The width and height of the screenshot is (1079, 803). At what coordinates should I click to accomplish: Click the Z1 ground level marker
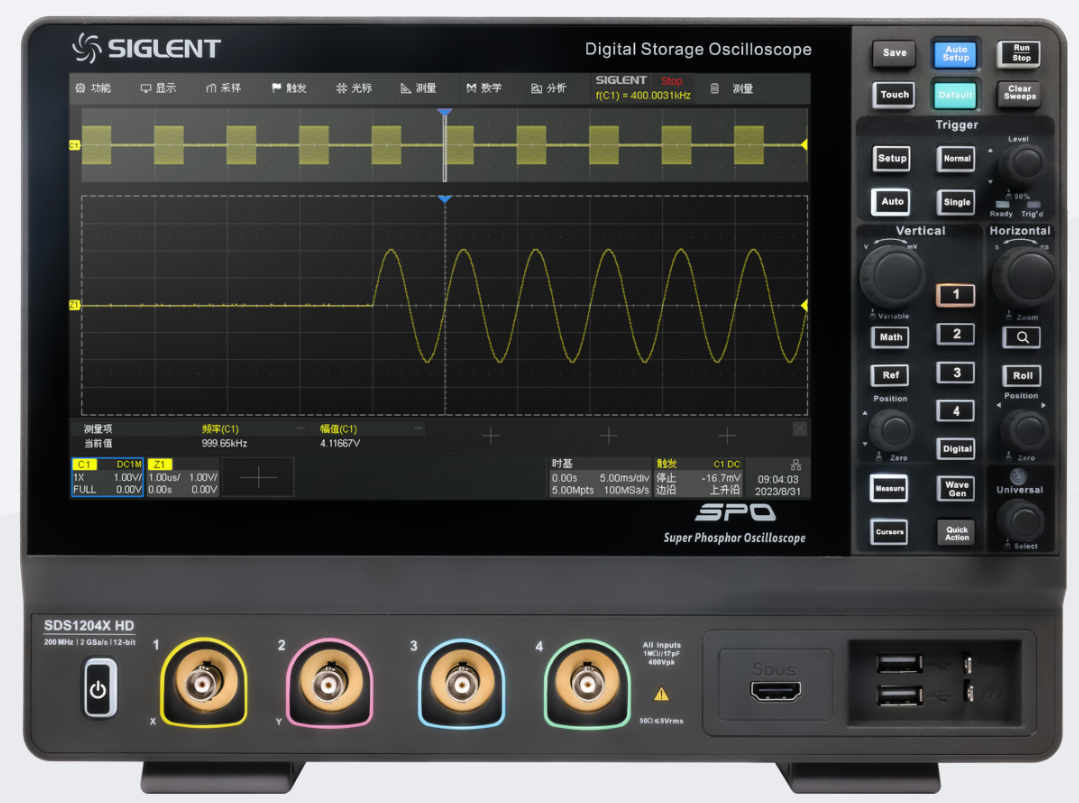(74, 305)
